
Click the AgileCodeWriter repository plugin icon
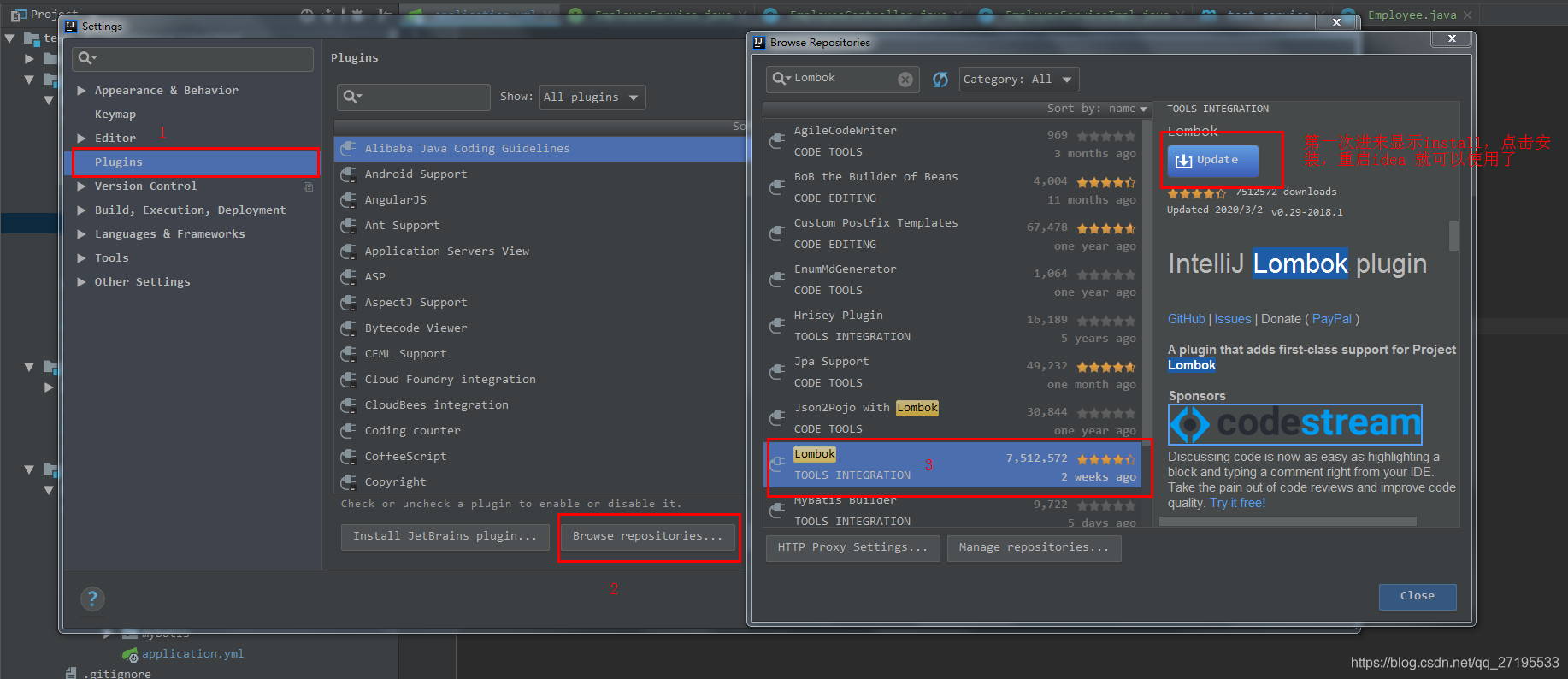coord(777,141)
